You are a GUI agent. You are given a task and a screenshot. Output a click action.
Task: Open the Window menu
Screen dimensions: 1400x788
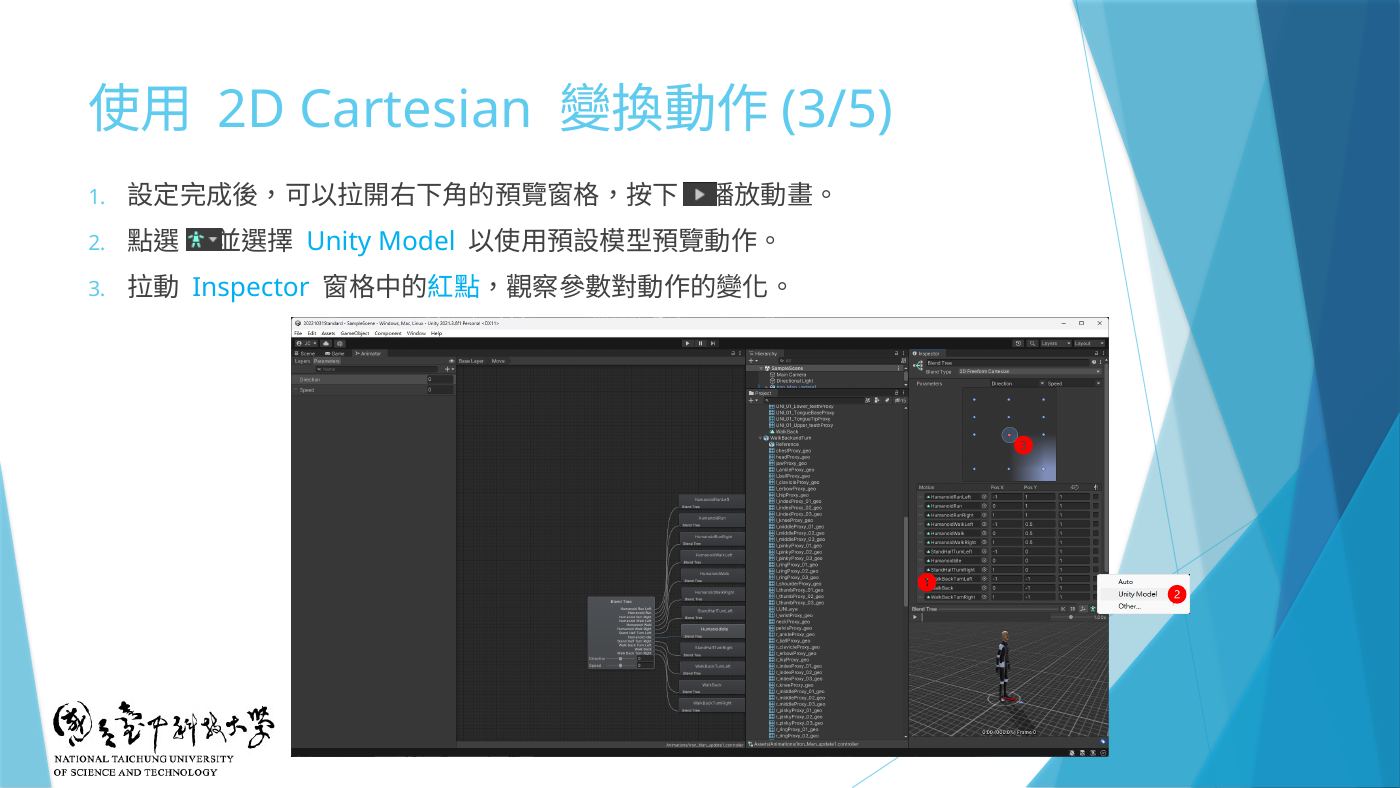(x=416, y=333)
